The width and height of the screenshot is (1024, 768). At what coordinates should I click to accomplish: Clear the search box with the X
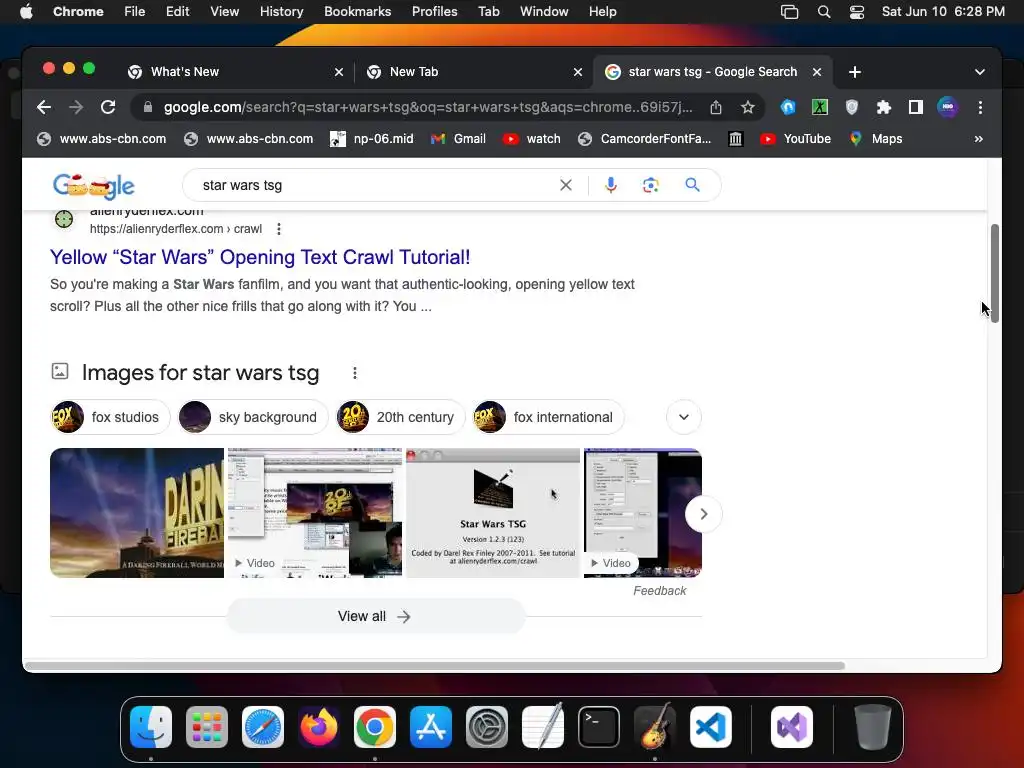coord(566,185)
